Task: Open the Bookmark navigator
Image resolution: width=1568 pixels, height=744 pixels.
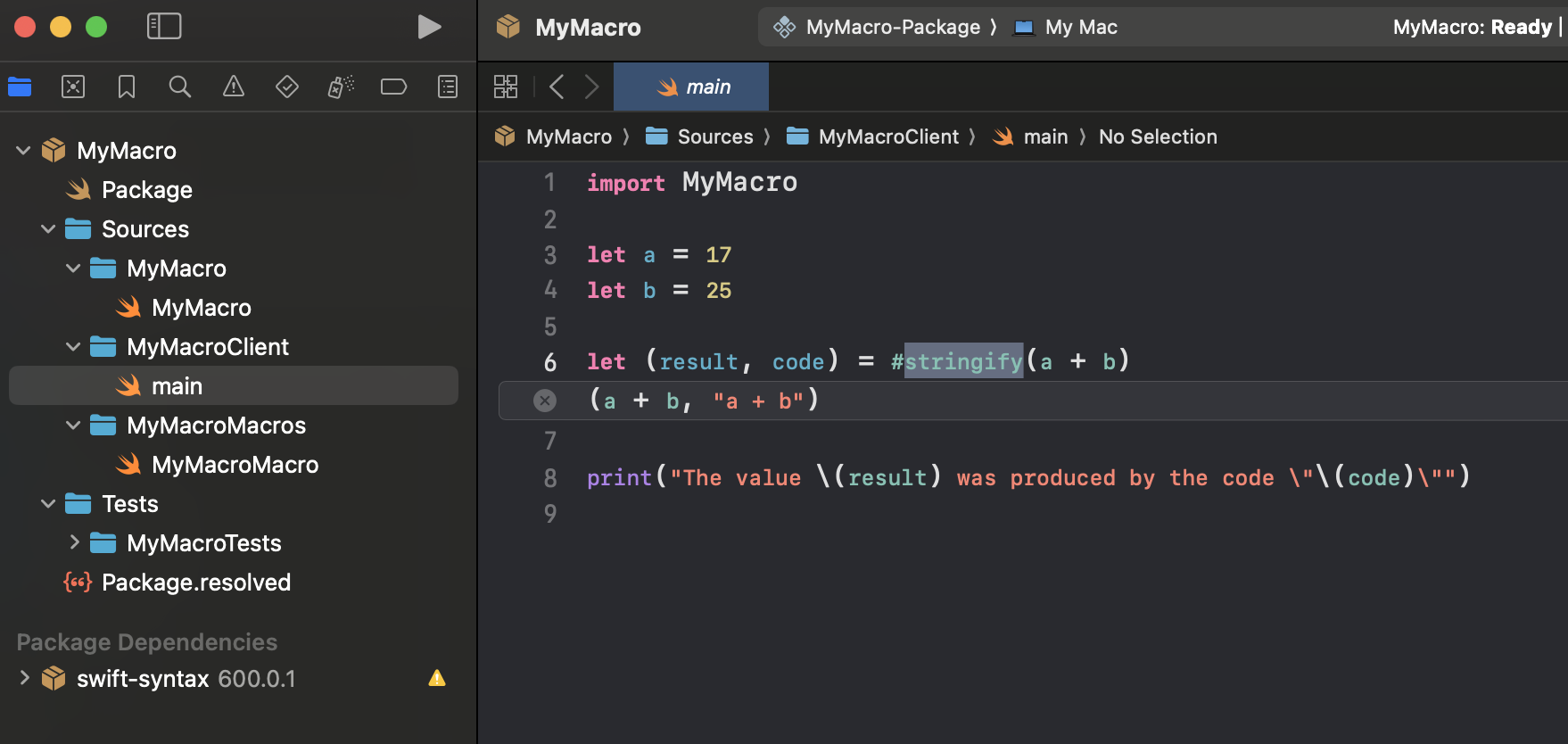Action: pos(127,87)
